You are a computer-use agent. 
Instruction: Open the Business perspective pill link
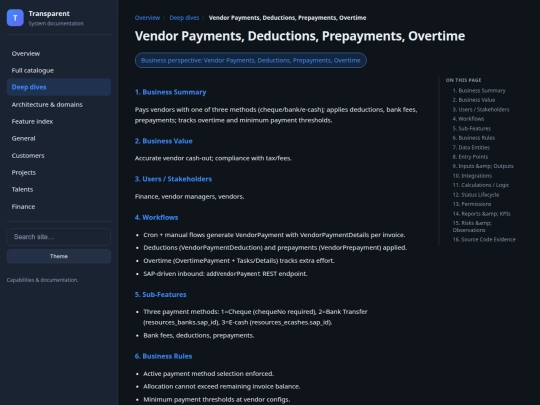[251, 60]
